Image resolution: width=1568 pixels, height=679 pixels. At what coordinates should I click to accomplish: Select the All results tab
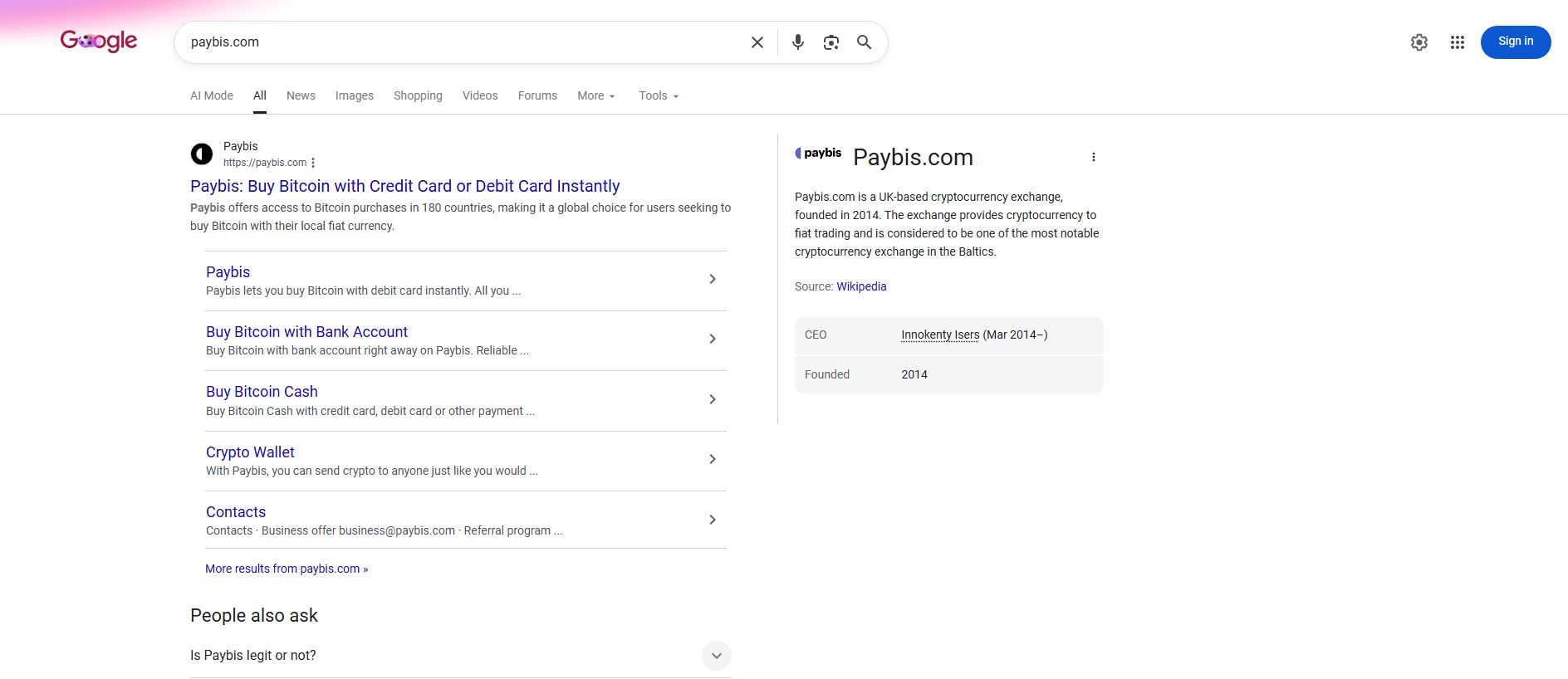(260, 95)
